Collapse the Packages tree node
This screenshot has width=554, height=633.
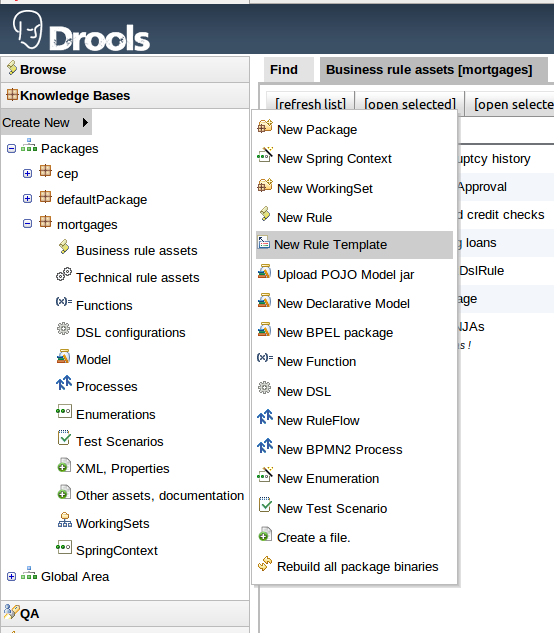point(11,149)
